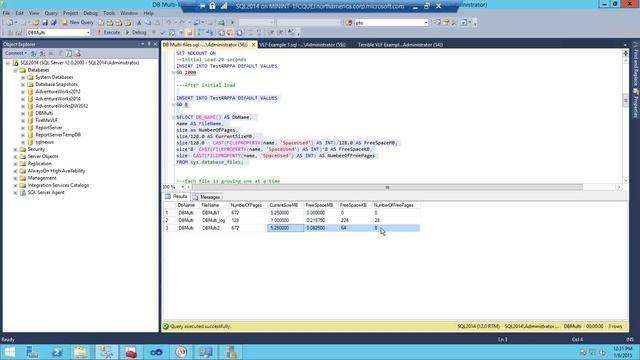This screenshot has width=640, height=360.
Task: Click the Cancel Executing Query icon
Action: coord(154,32)
